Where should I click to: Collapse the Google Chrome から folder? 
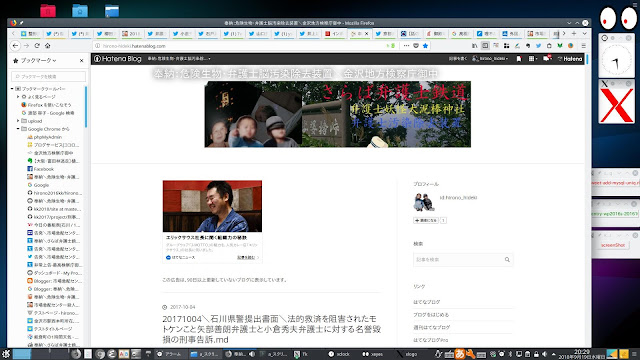(x=18, y=129)
